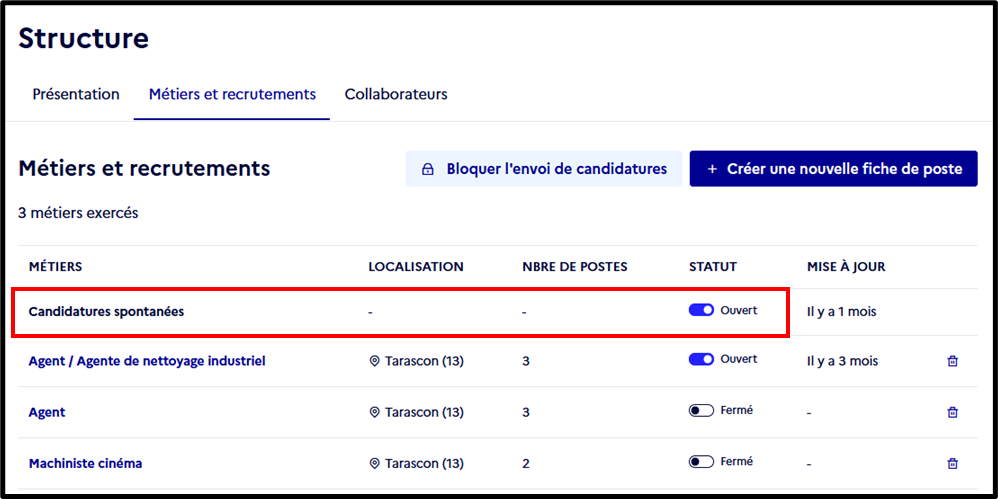Screen dimensions: 998x499
Task: Open the Collaborateurs tab
Action: (x=396, y=94)
